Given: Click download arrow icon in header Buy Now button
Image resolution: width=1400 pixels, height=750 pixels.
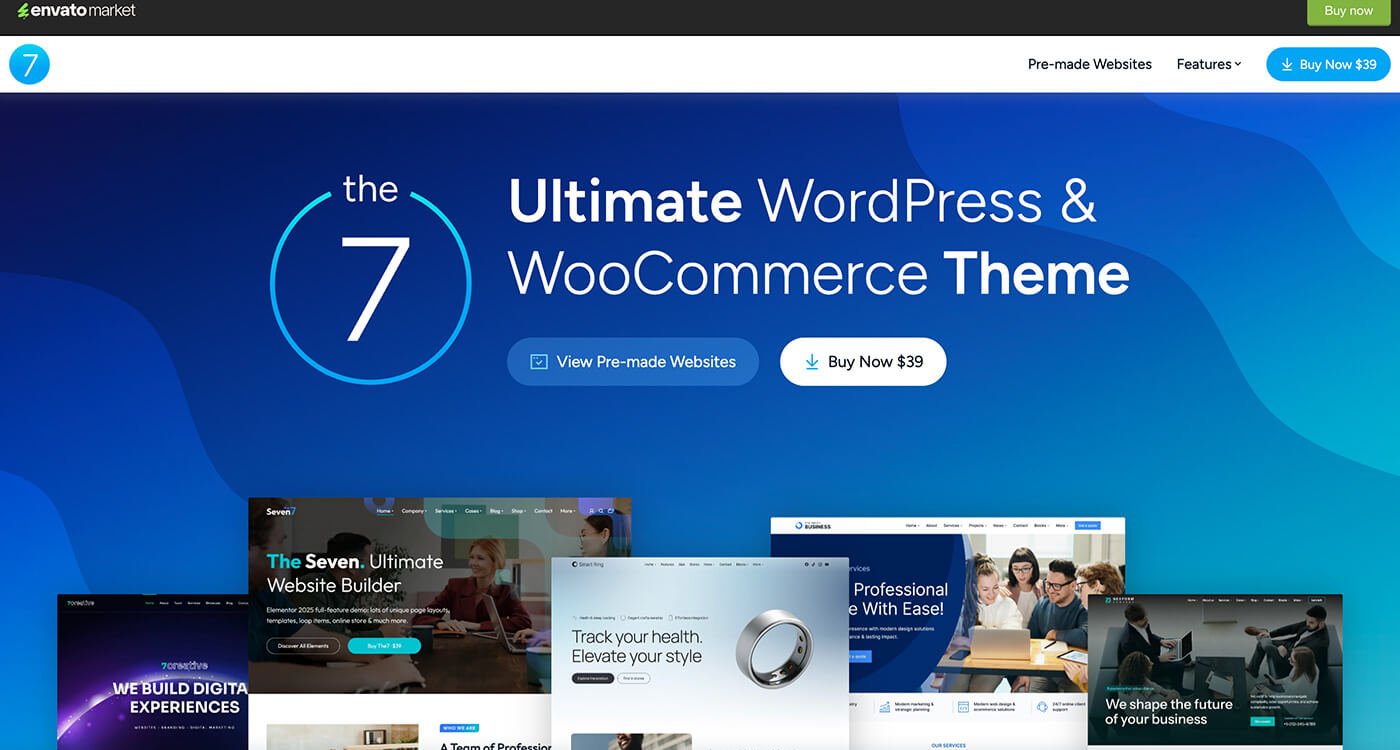Looking at the screenshot, I should coord(1286,64).
